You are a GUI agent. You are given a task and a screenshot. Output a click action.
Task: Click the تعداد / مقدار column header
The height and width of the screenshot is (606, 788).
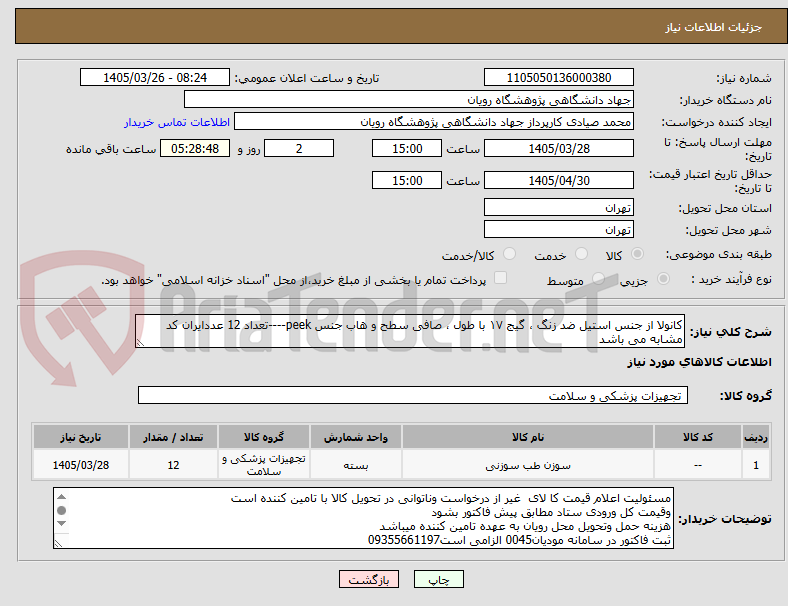[x=173, y=437]
